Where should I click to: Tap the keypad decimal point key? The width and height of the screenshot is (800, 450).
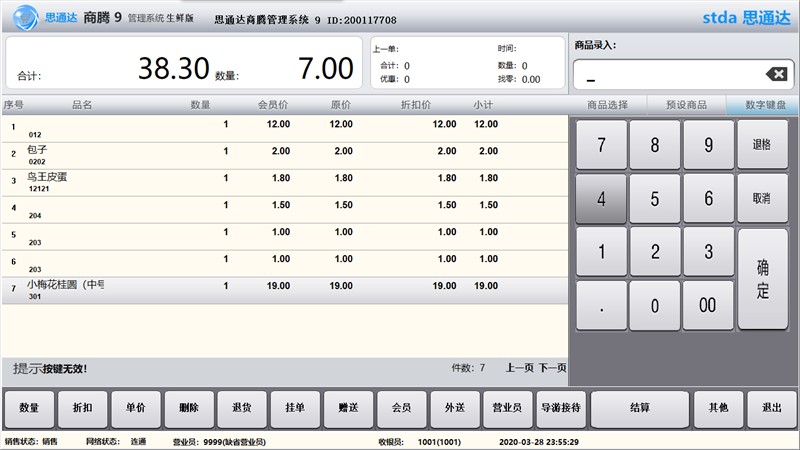click(602, 306)
